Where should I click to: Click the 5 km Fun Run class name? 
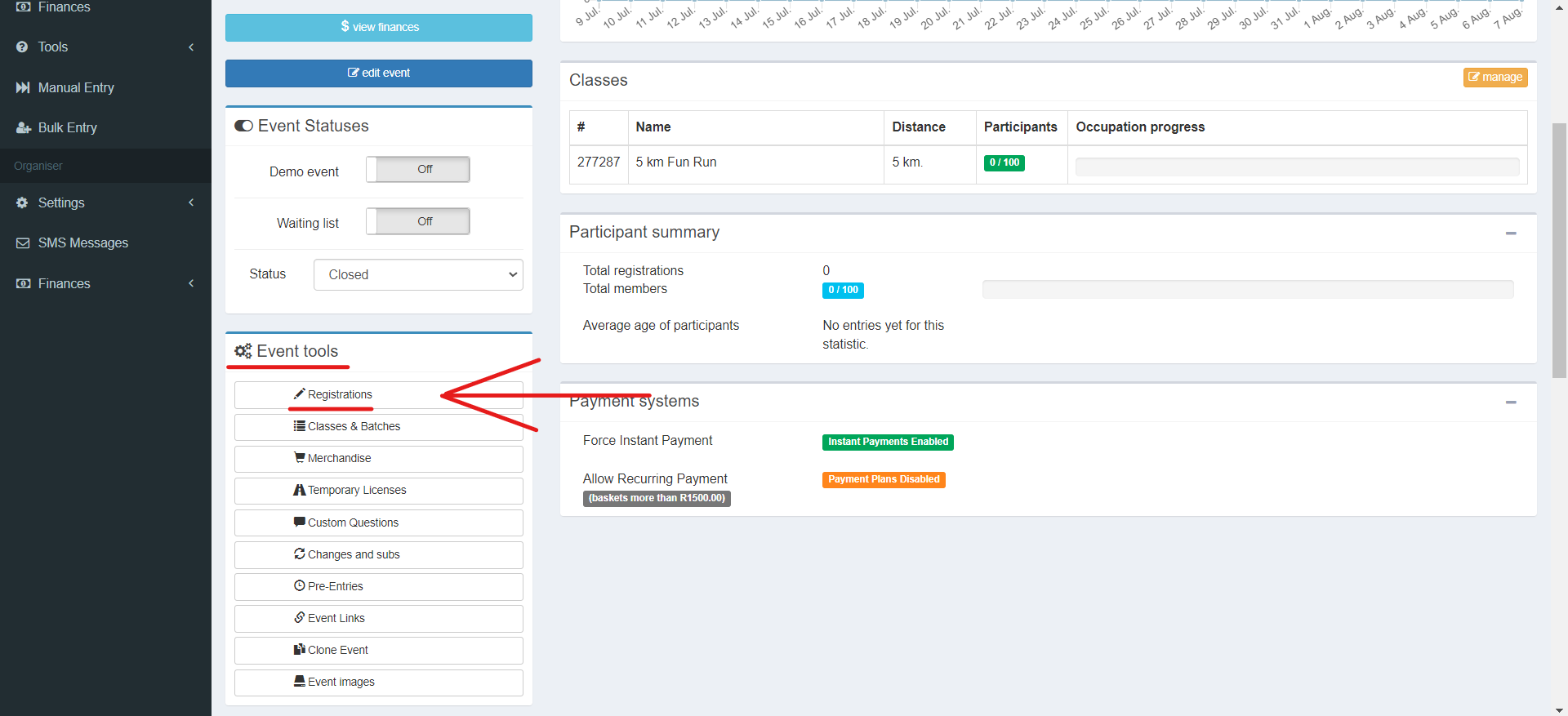[676, 162]
